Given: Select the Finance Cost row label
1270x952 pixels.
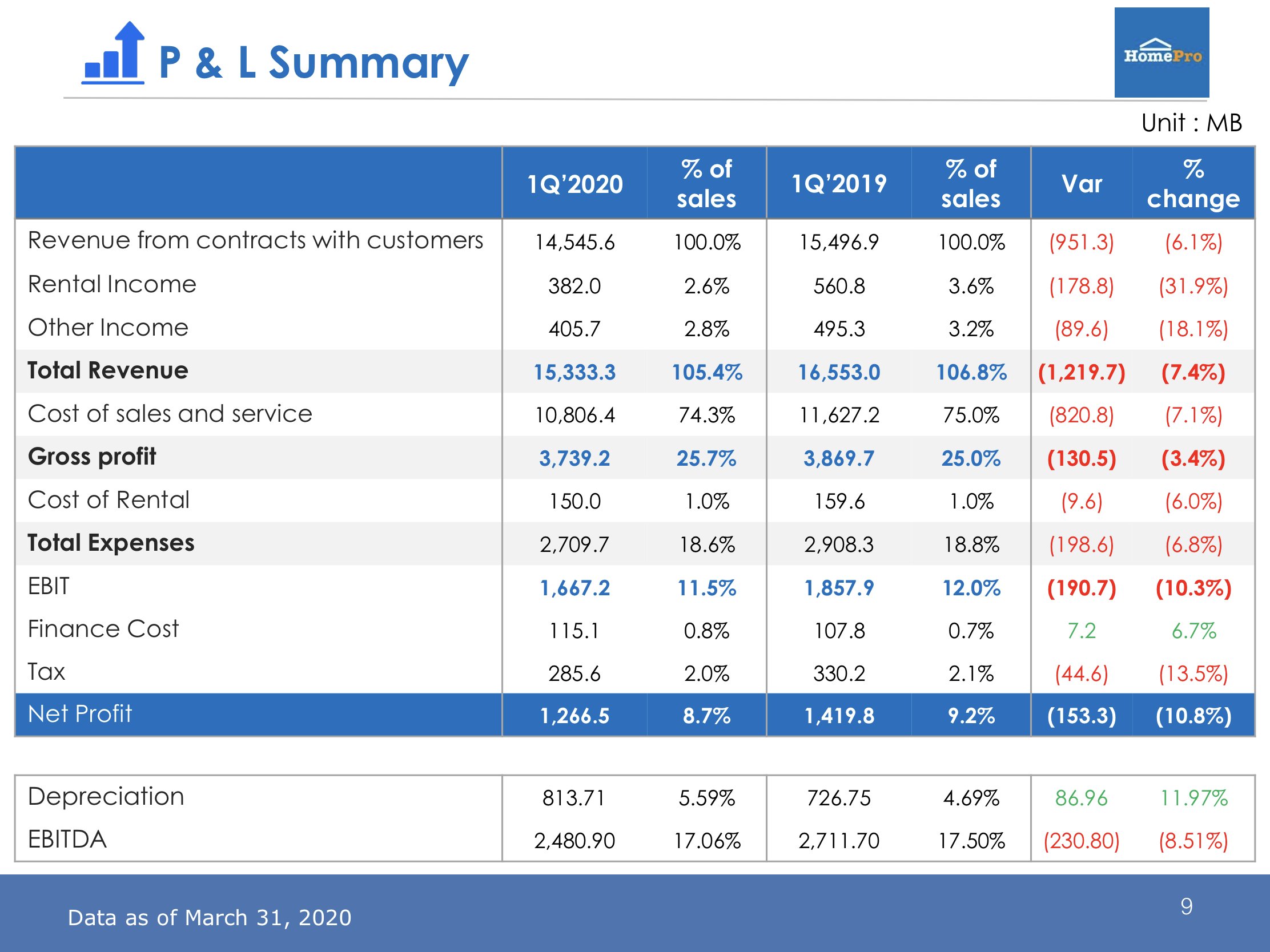Looking at the screenshot, I should (x=103, y=629).
